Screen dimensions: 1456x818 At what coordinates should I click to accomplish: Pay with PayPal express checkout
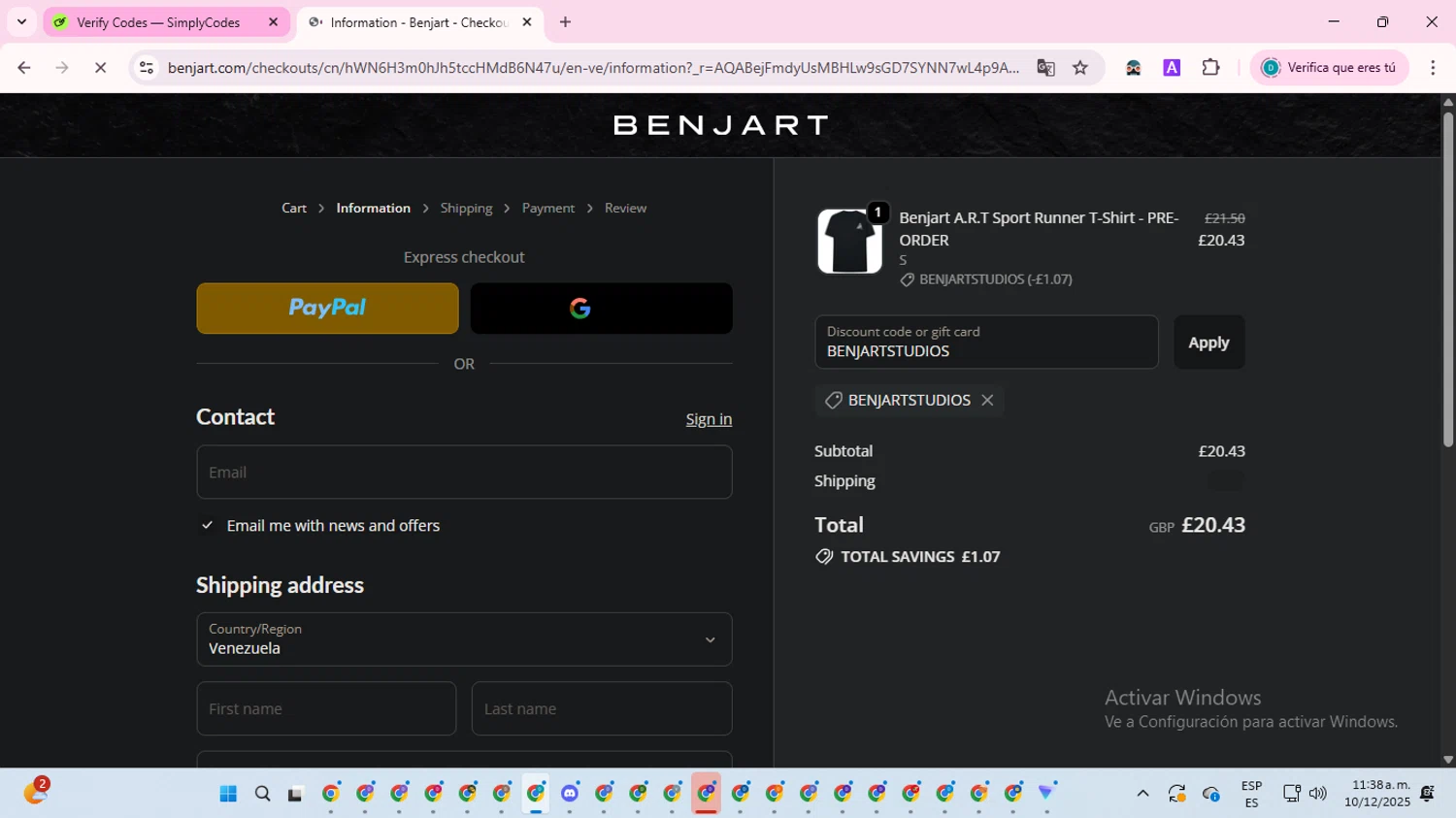(327, 309)
